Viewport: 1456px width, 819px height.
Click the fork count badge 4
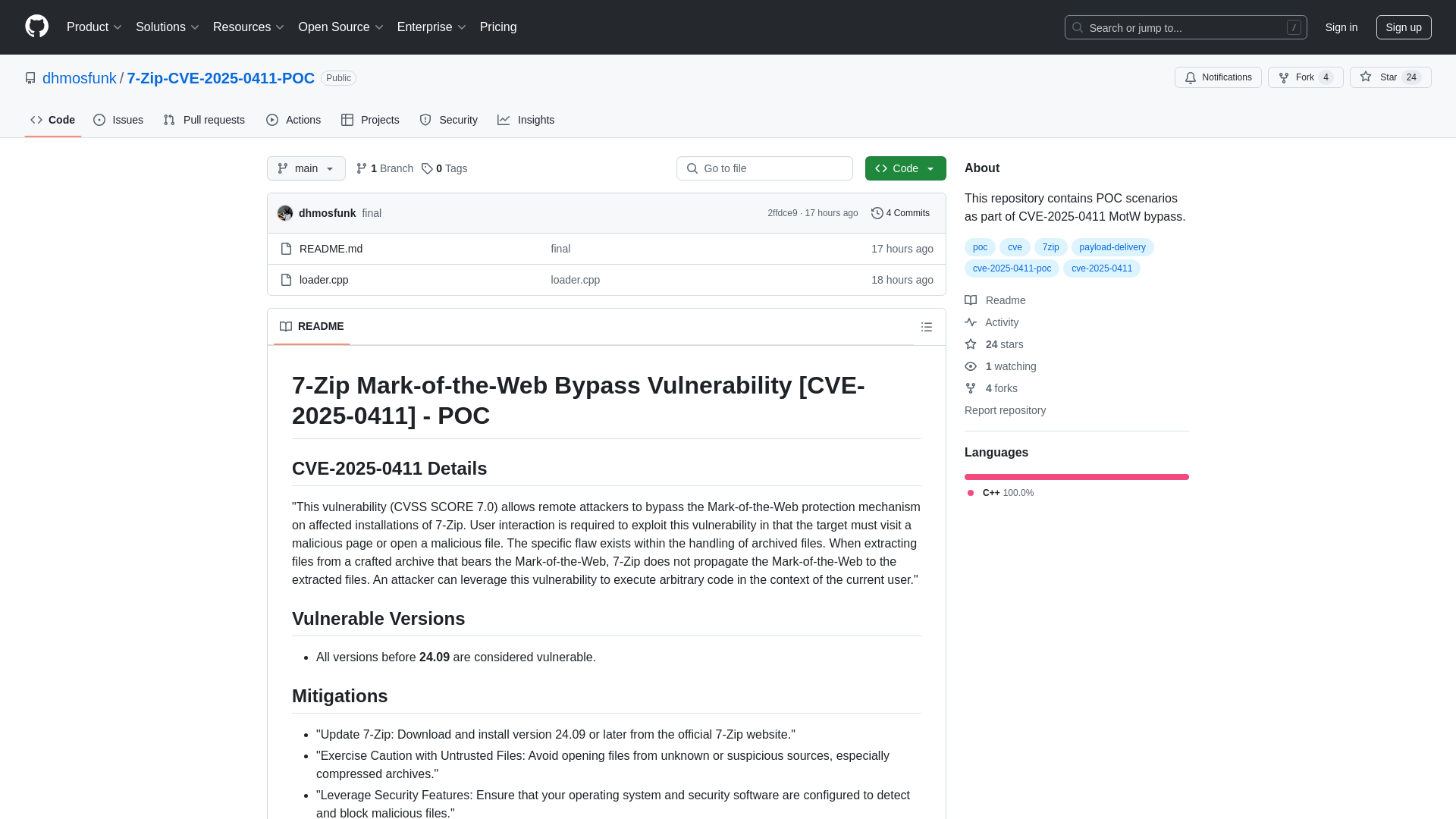pos(1326,77)
